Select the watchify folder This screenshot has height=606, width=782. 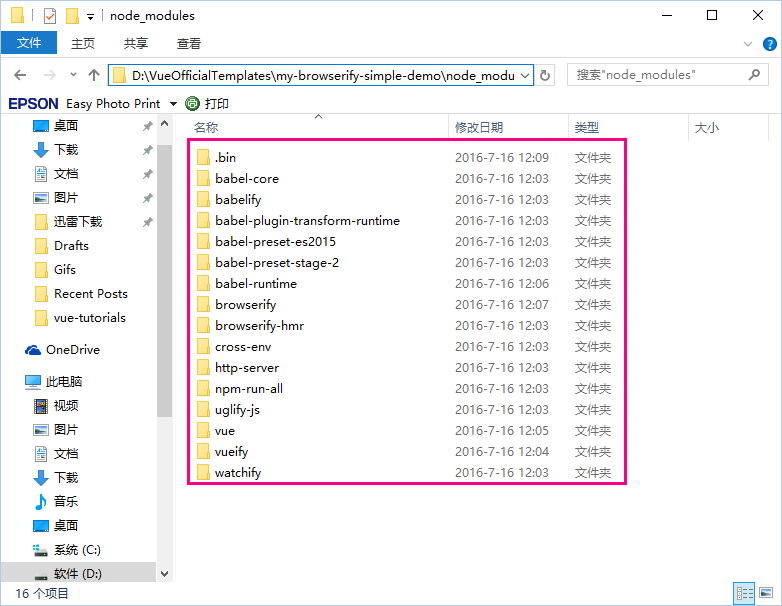[238, 472]
